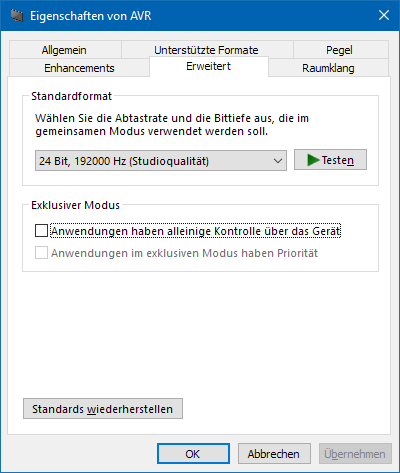Image resolution: width=400 pixels, height=473 pixels.
Task: Click the 'Wählen Sie die Abtastrate' description text
Action: click(172, 125)
